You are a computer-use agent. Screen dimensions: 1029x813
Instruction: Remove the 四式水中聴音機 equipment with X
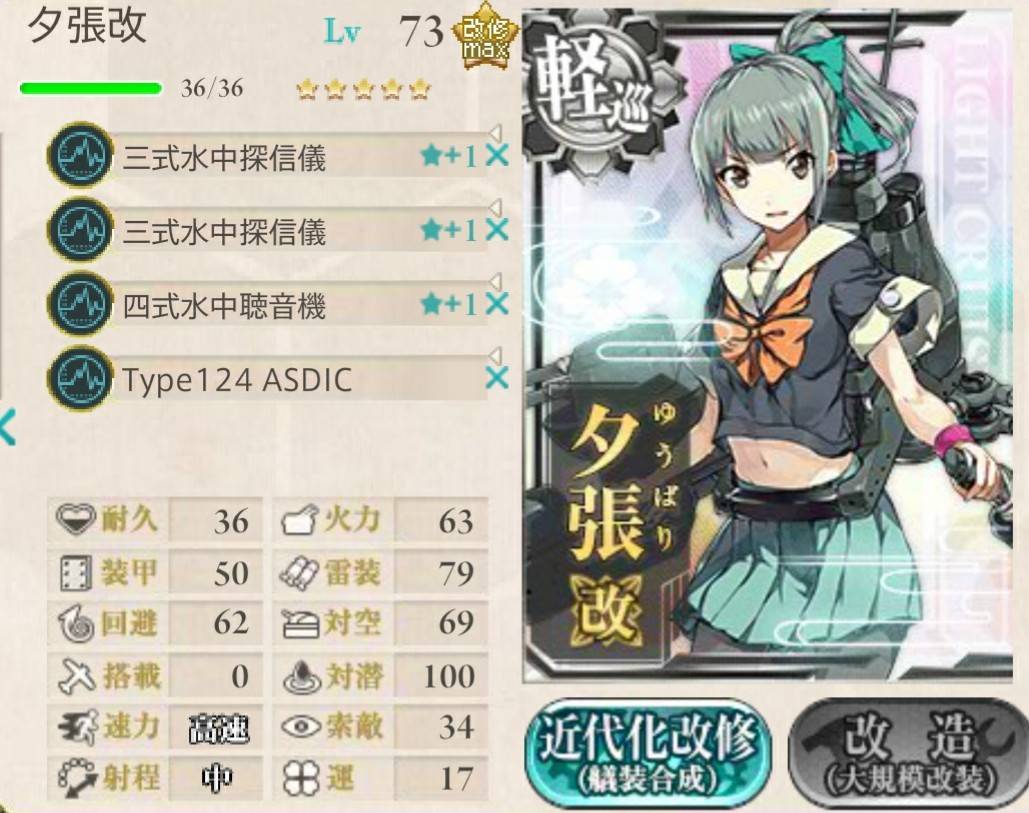497,304
